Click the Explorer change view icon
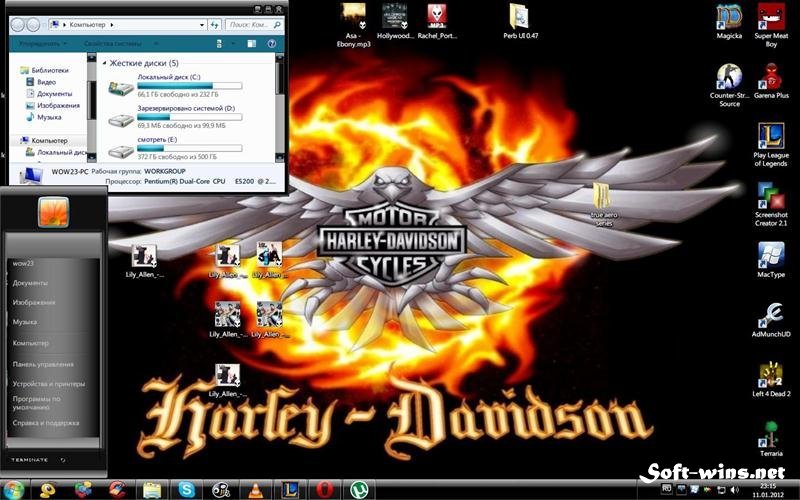Viewport: 800px width, 500px height. click(219, 44)
